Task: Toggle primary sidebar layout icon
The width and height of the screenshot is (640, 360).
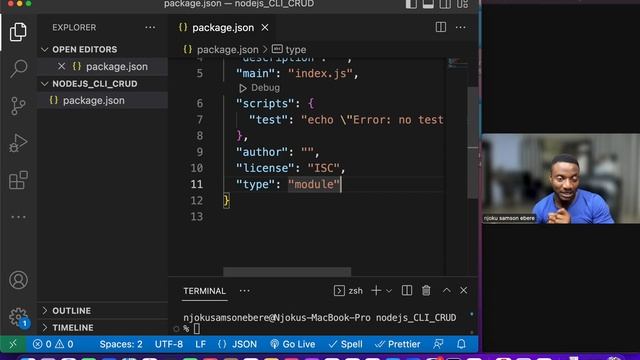Action: pyautogui.click(x=411, y=4)
